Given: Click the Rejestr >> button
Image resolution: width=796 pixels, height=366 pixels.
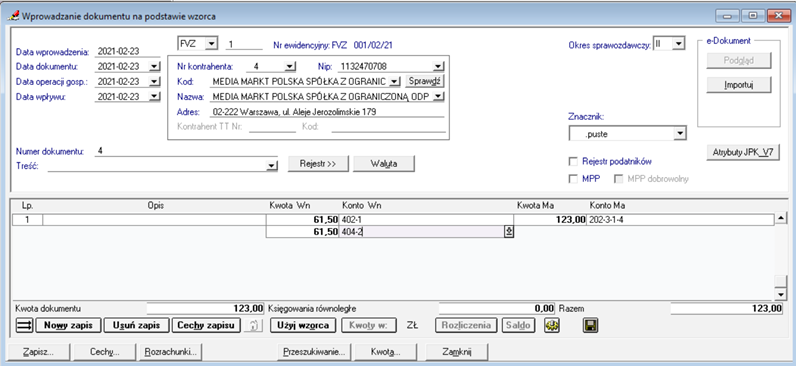Looking at the screenshot, I should pos(318,163).
